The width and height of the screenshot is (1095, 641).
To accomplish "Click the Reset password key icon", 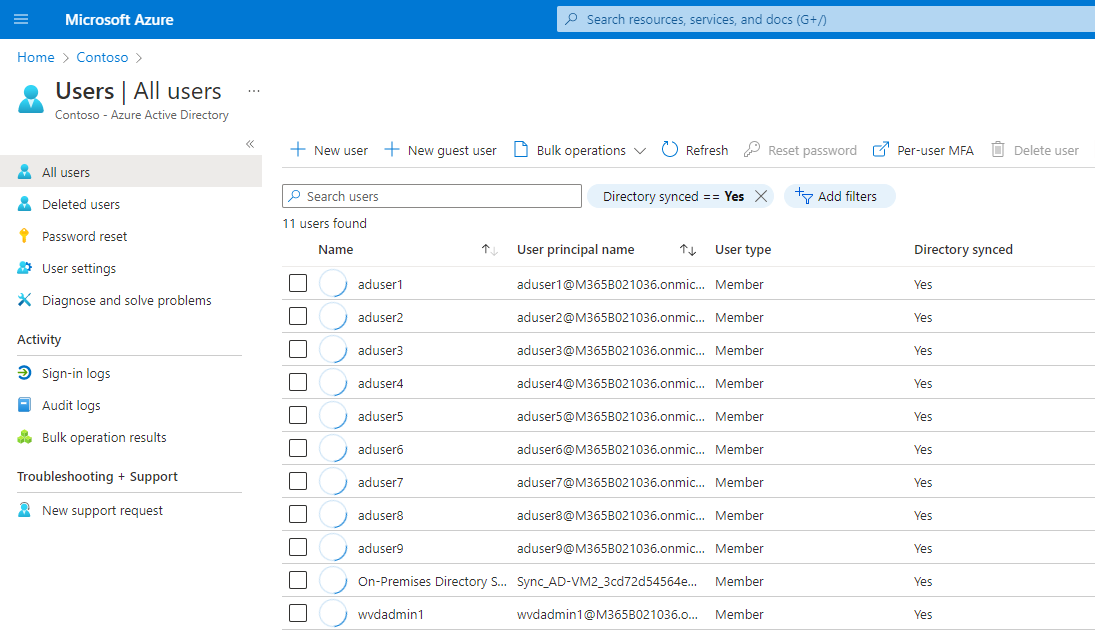I will (x=751, y=149).
